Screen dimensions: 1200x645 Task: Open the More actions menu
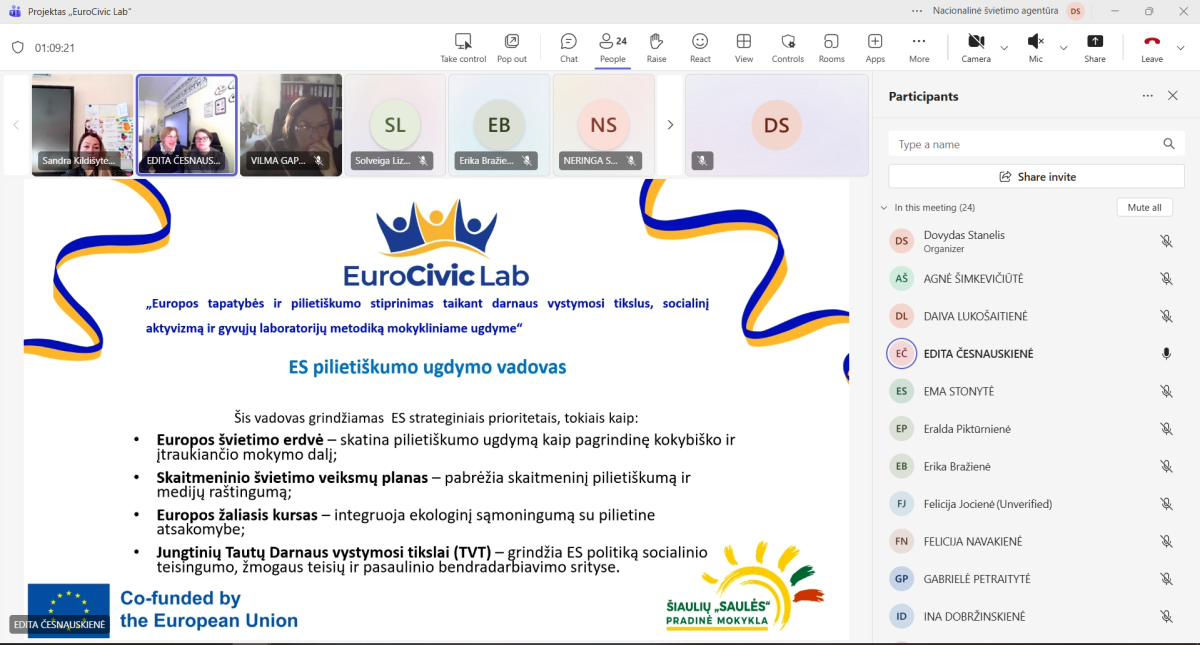tap(918, 47)
